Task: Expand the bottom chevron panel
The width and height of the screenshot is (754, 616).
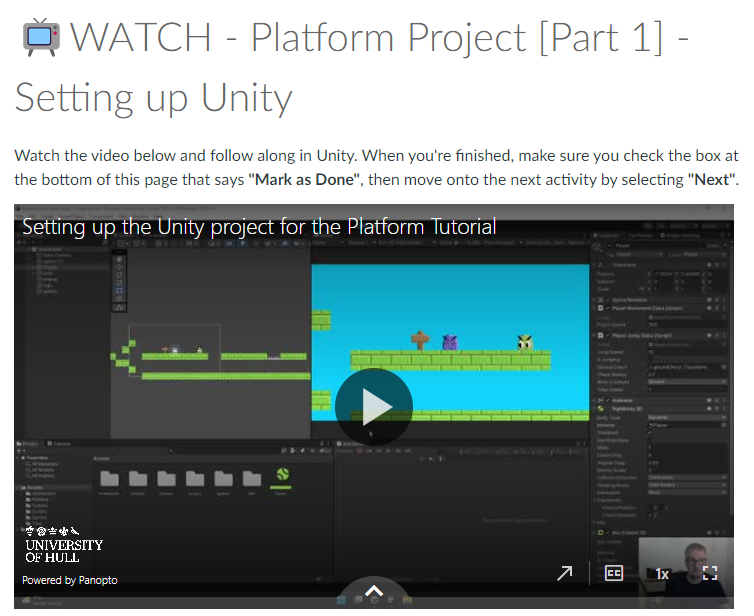Action: (x=373, y=592)
